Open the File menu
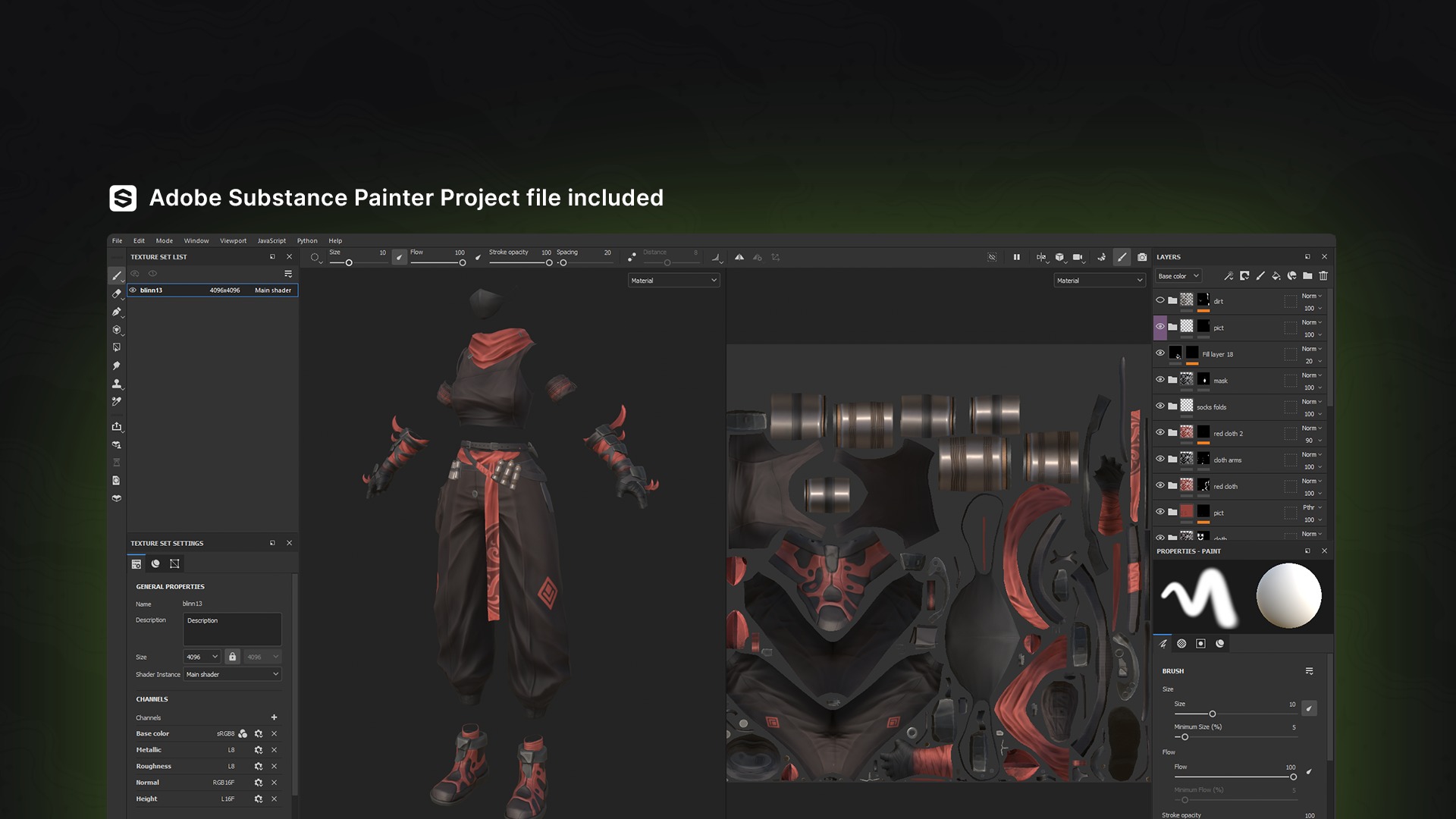The image size is (1456, 819). [118, 240]
